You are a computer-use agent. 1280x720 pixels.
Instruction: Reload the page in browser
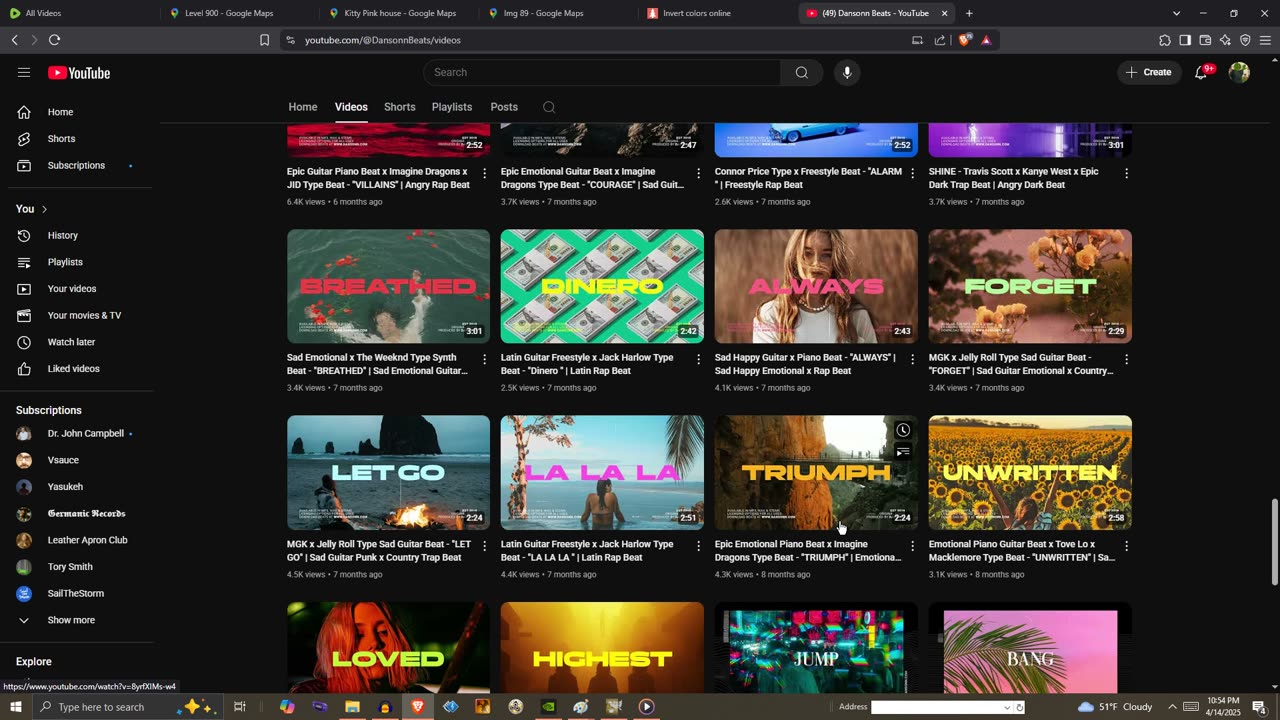pos(54,40)
